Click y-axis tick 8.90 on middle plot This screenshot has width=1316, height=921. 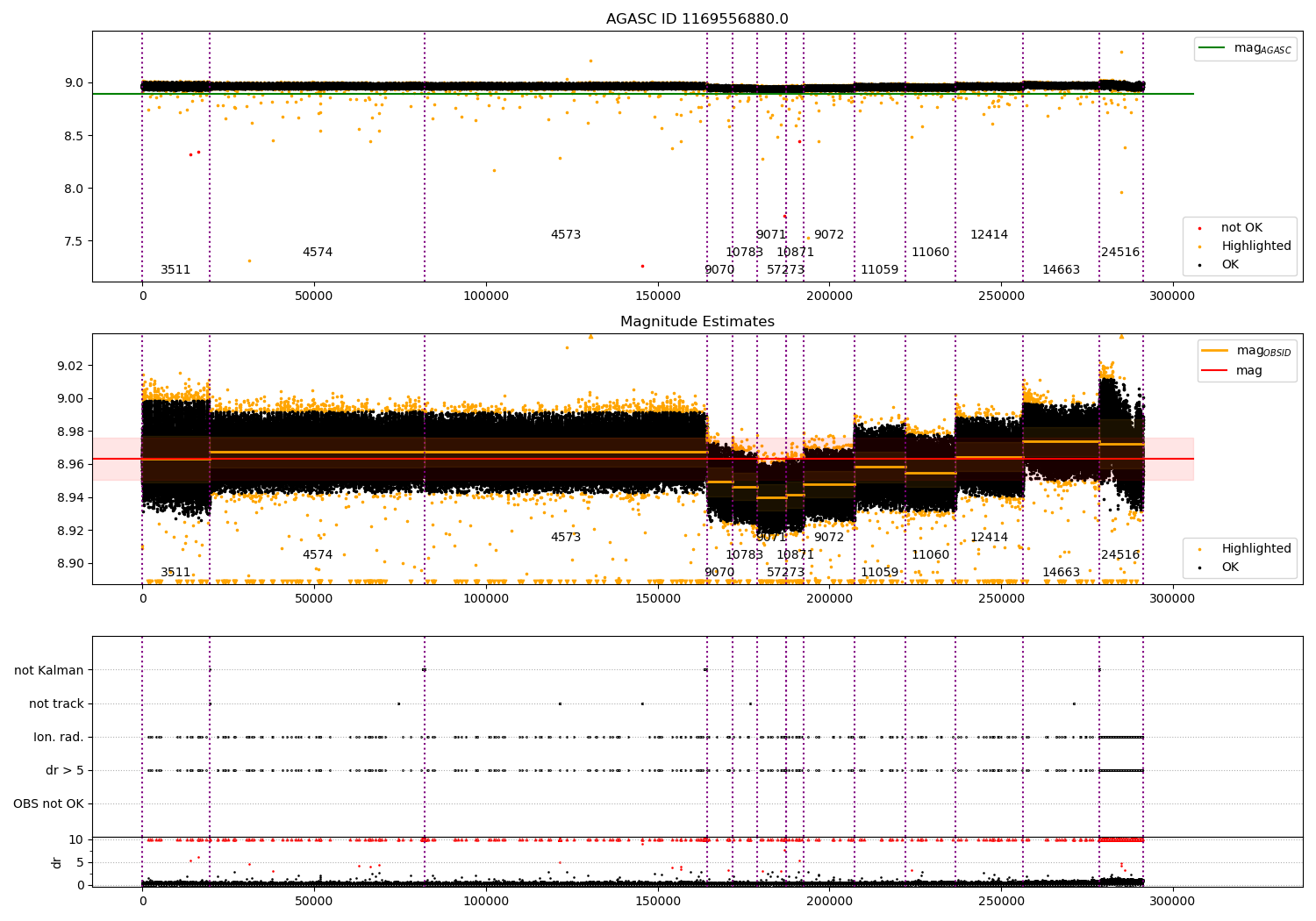point(70,563)
